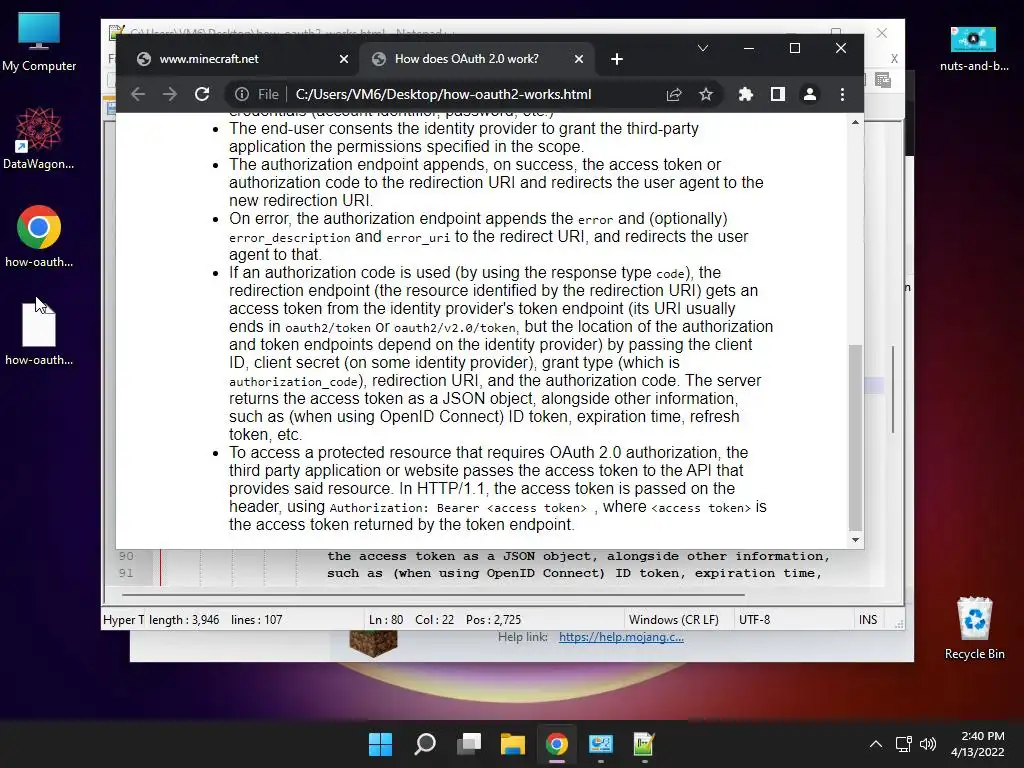This screenshot has height=768, width=1024.
Task: Close the www.minecraft.net tab
Action: point(344,59)
